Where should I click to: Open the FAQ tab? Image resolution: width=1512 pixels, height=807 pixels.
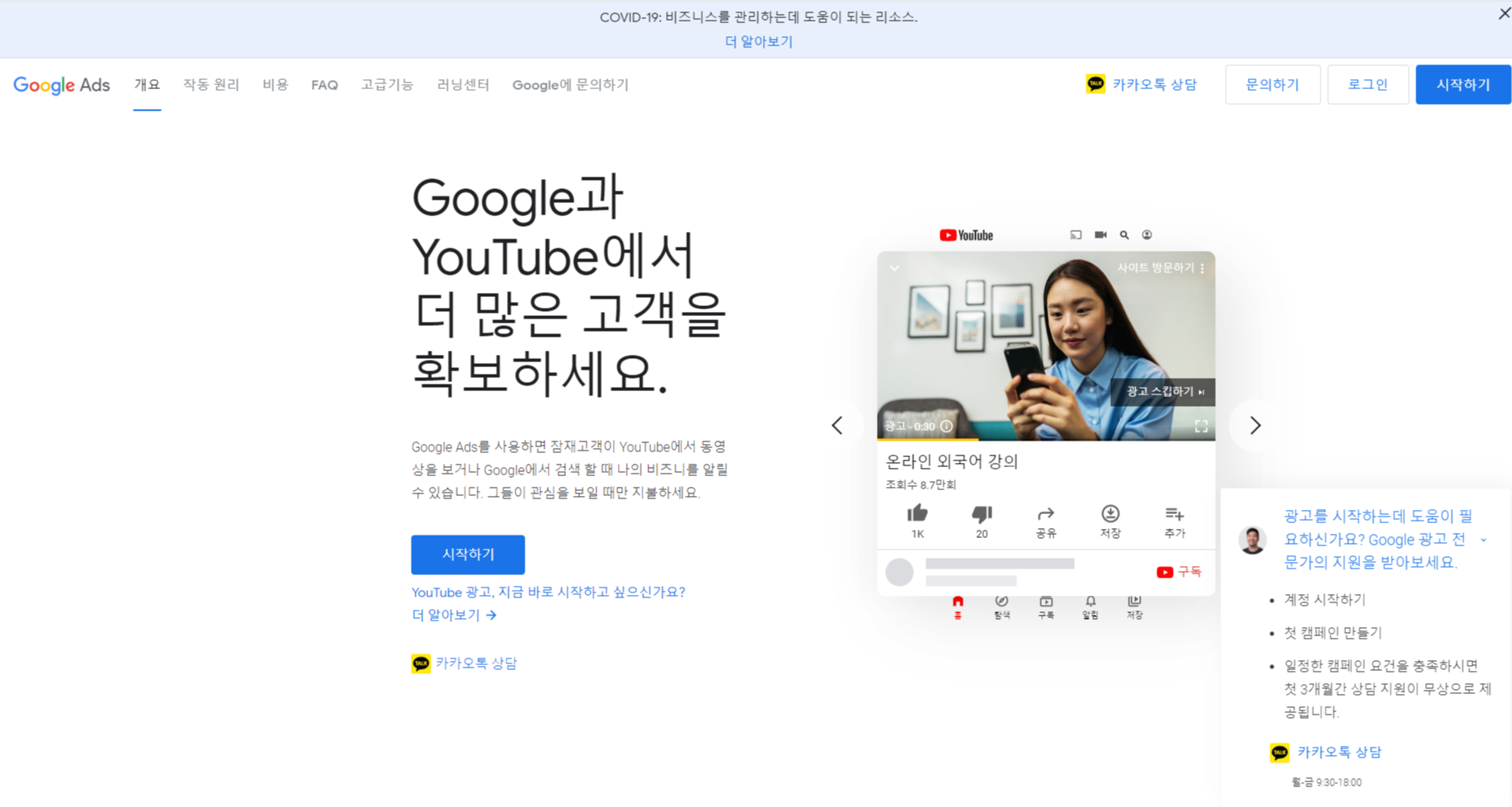click(x=324, y=85)
